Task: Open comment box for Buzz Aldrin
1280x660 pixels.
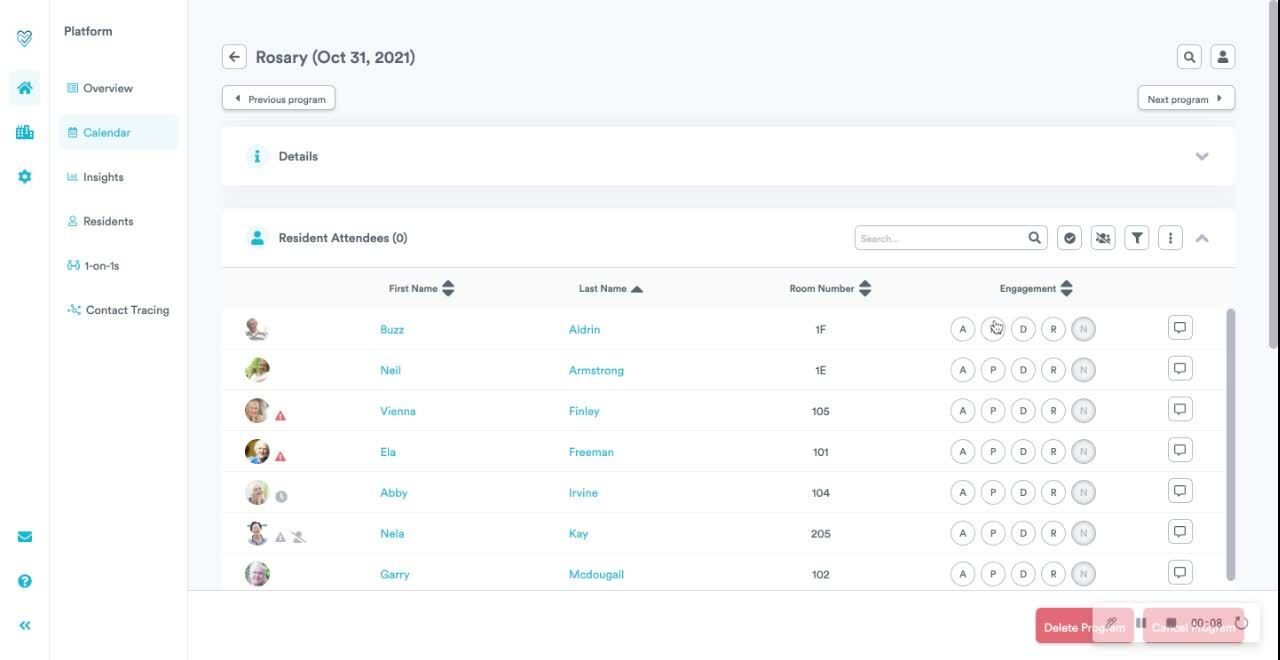Action: [x=1180, y=328]
